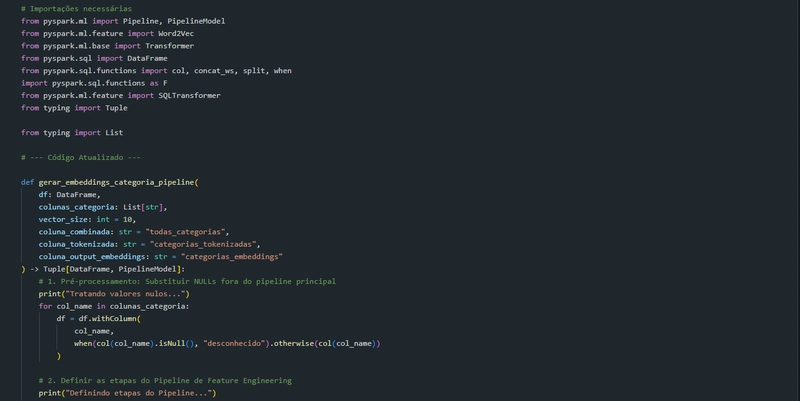Click function name 'gerar_embeddings_categoria_pipeline'
This screenshot has width=800, height=401.
pyautogui.click(x=116, y=182)
